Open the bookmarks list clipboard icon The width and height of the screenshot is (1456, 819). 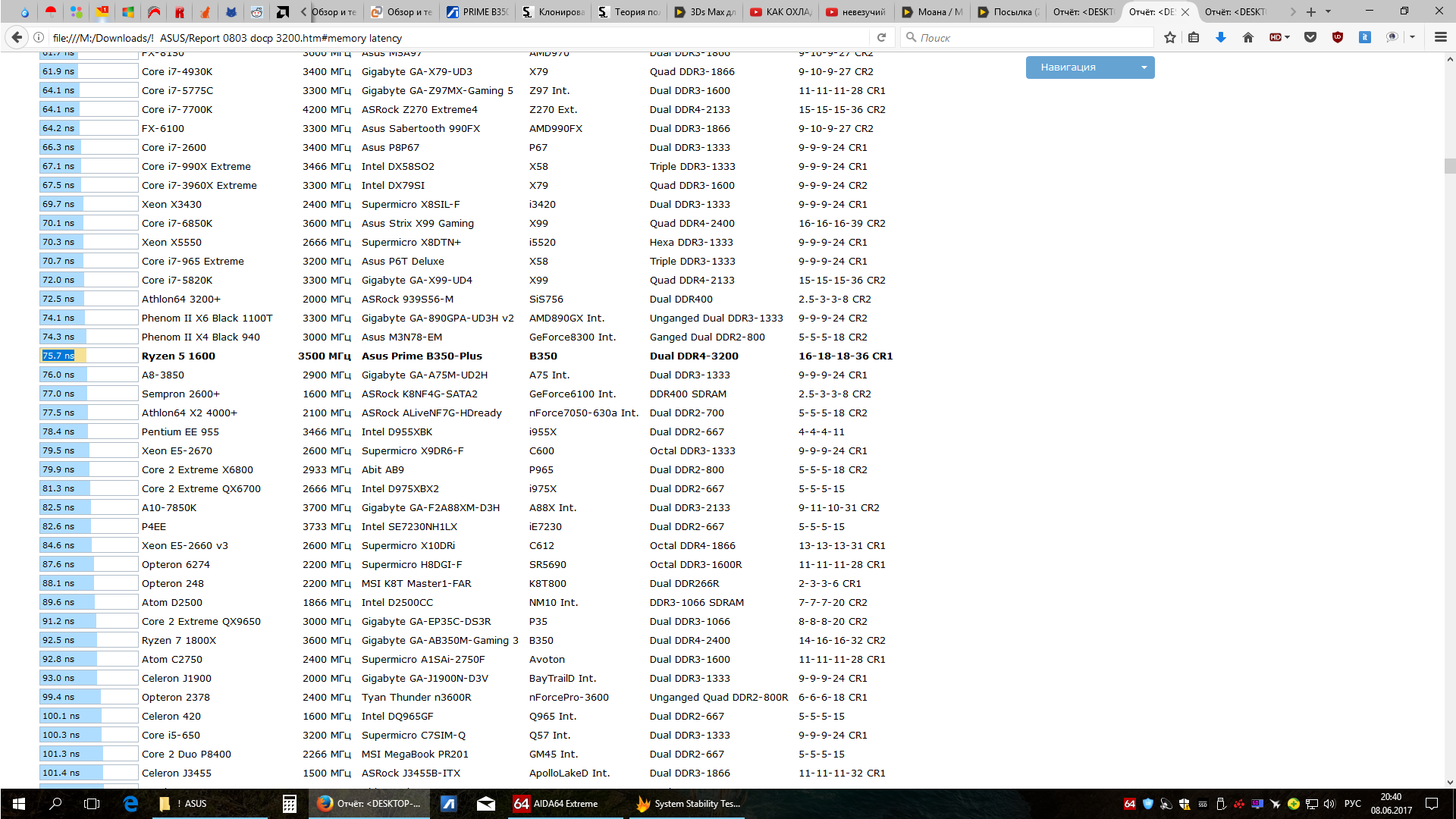pos(1194,37)
